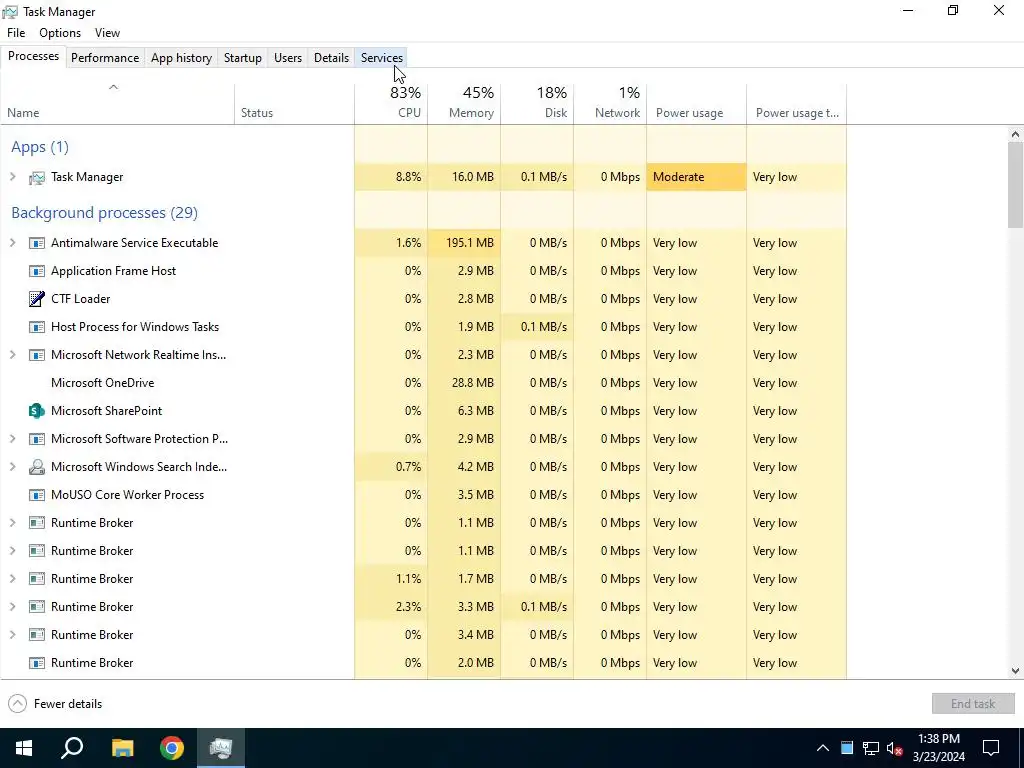Screen dimensions: 1024x768
Task: Sort by the Status column header
Action: (295, 104)
